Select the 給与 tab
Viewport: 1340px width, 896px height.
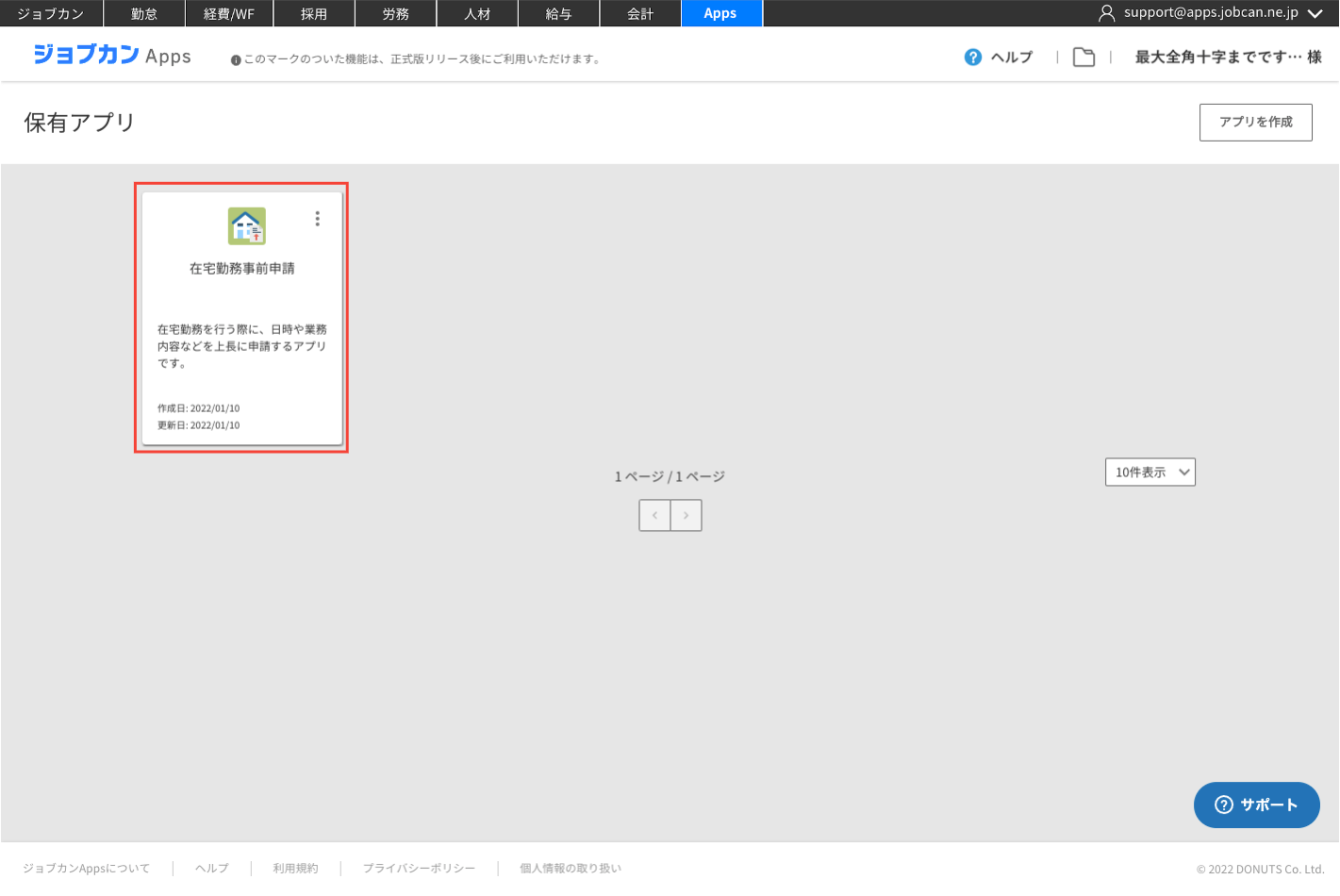pyautogui.click(x=558, y=13)
